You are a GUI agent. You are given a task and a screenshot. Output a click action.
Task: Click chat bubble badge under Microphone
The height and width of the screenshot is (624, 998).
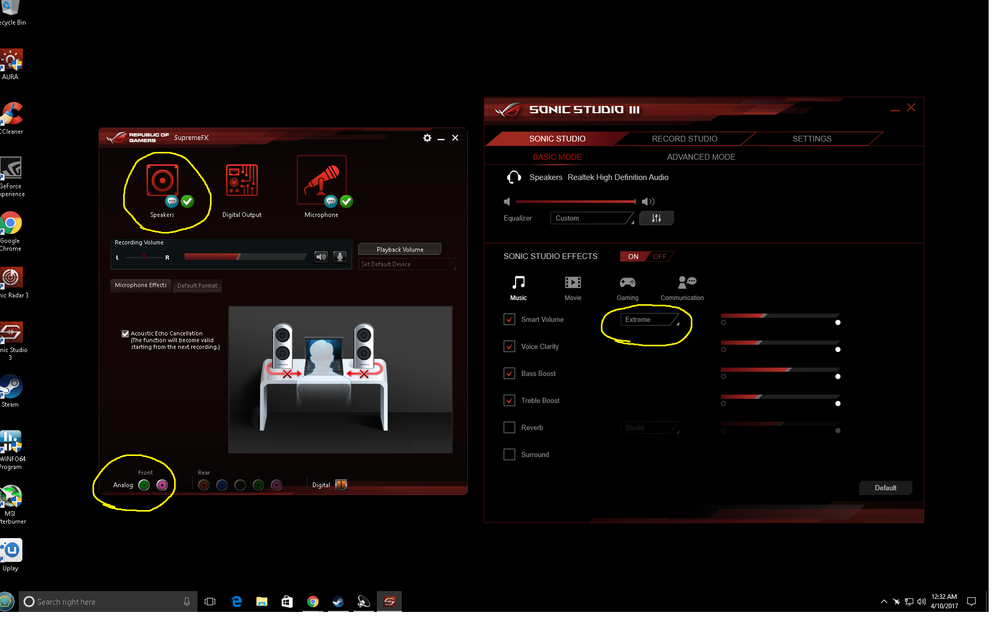330,202
